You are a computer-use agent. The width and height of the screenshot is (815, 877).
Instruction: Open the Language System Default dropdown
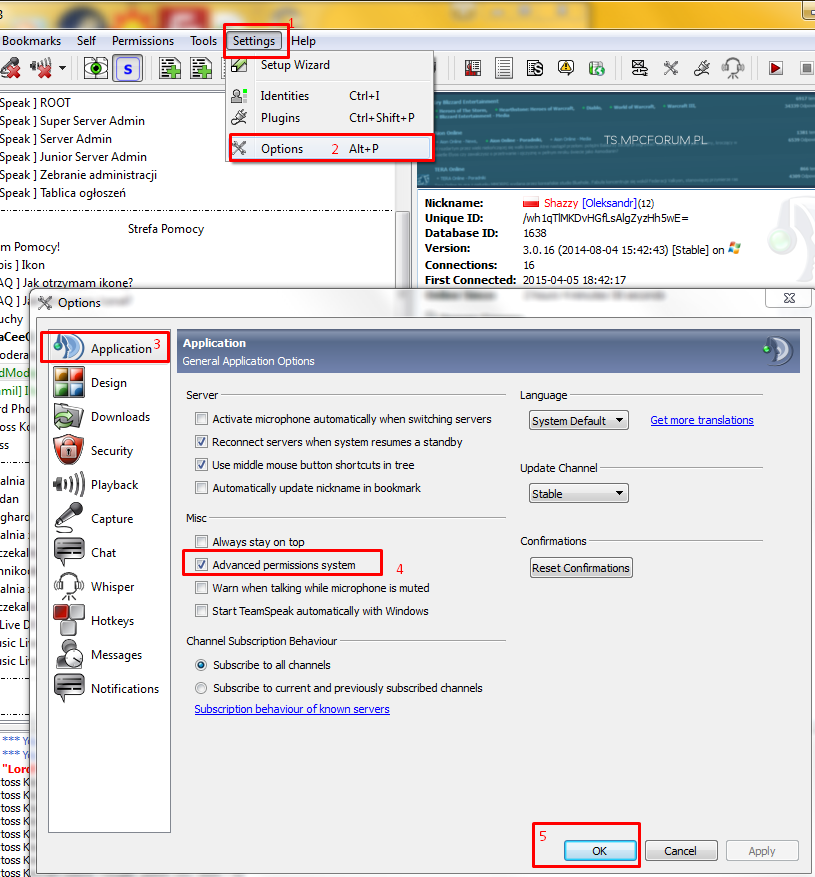coord(578,421)
